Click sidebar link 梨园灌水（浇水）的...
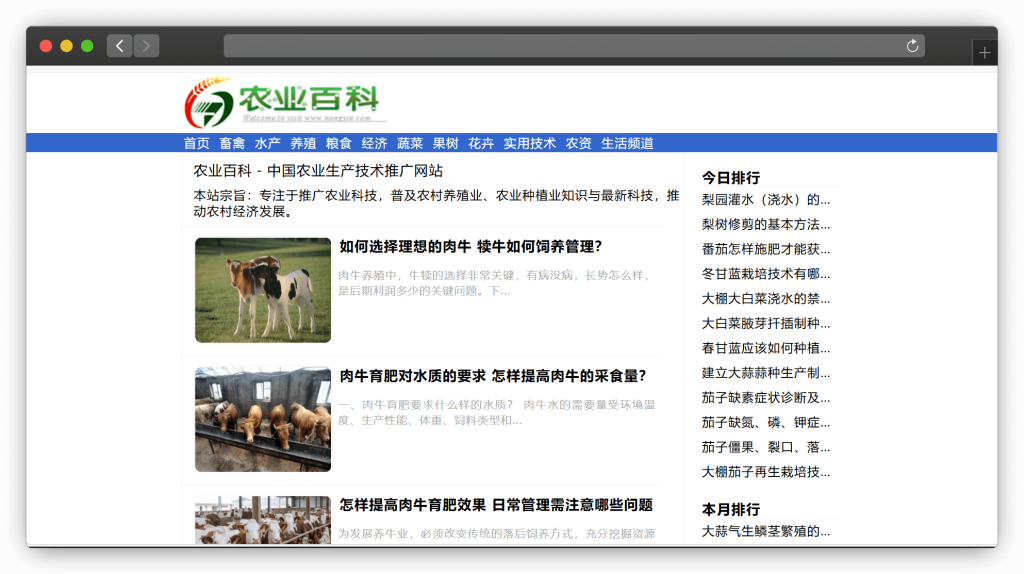This screenshot has height=574, width=1024. tap(766, 199)
